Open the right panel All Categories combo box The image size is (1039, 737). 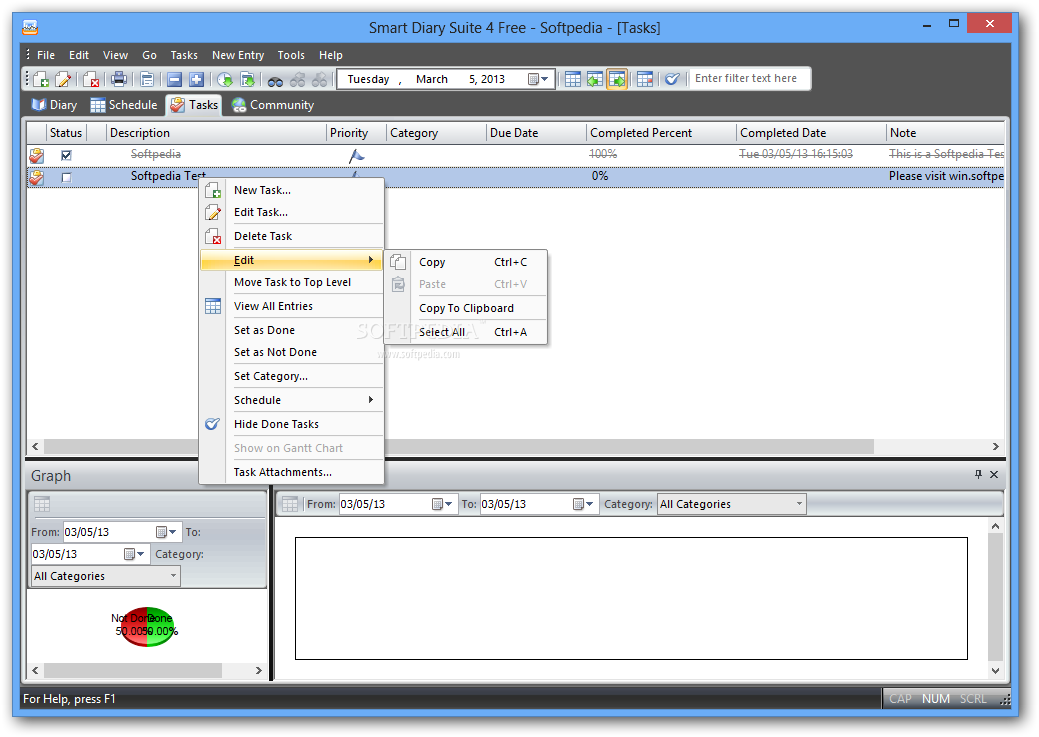pos(732,504)
